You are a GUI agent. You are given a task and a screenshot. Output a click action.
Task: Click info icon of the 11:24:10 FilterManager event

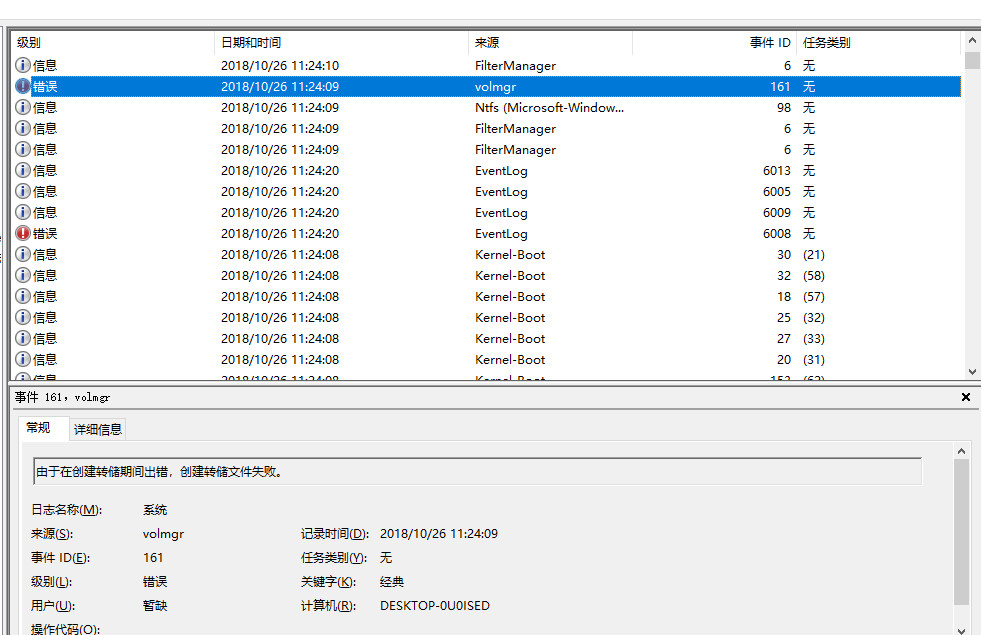click(23, 66)
